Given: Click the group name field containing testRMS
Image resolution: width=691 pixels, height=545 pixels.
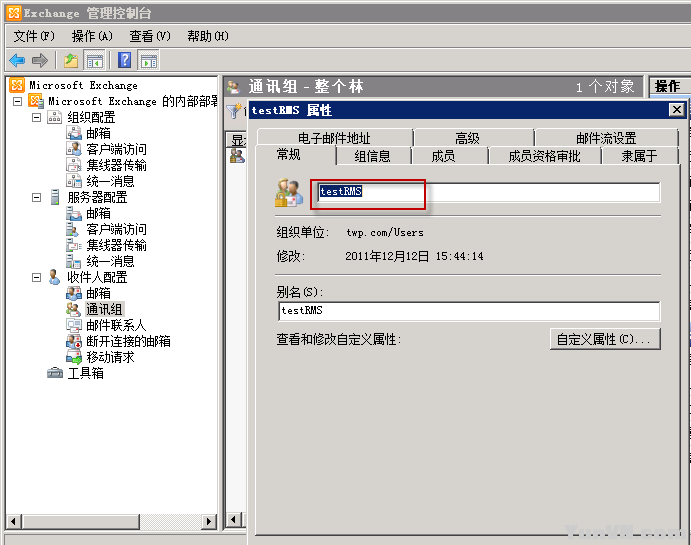Looking at the screenshot, I should pos(489,193).
